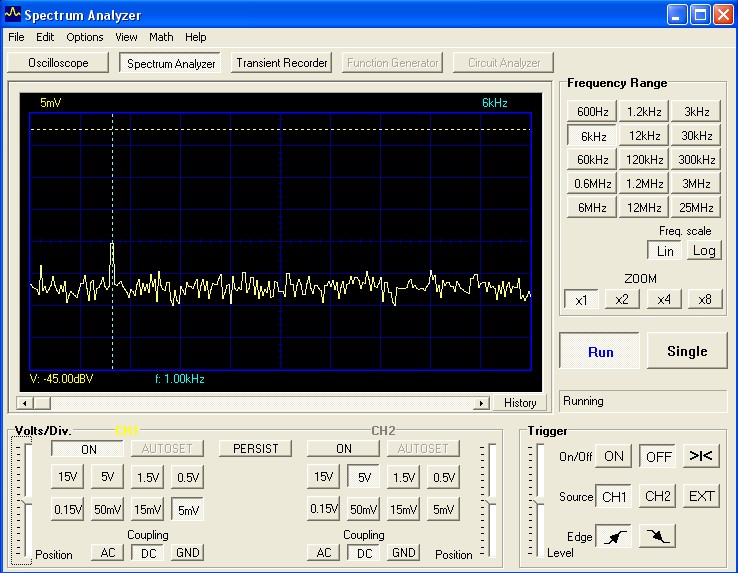Click the display horizontal scrollbar thumb

pos(42,403)
